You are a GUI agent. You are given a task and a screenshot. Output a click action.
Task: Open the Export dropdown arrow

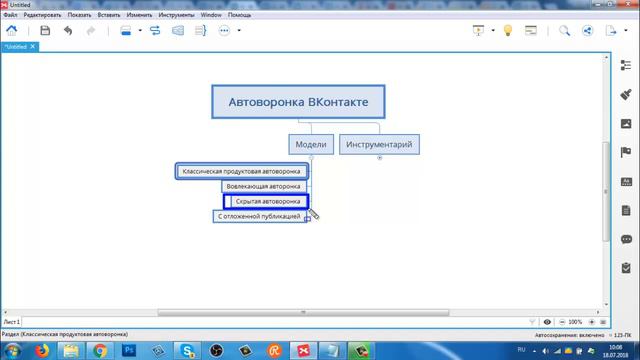tap(626, 30)
